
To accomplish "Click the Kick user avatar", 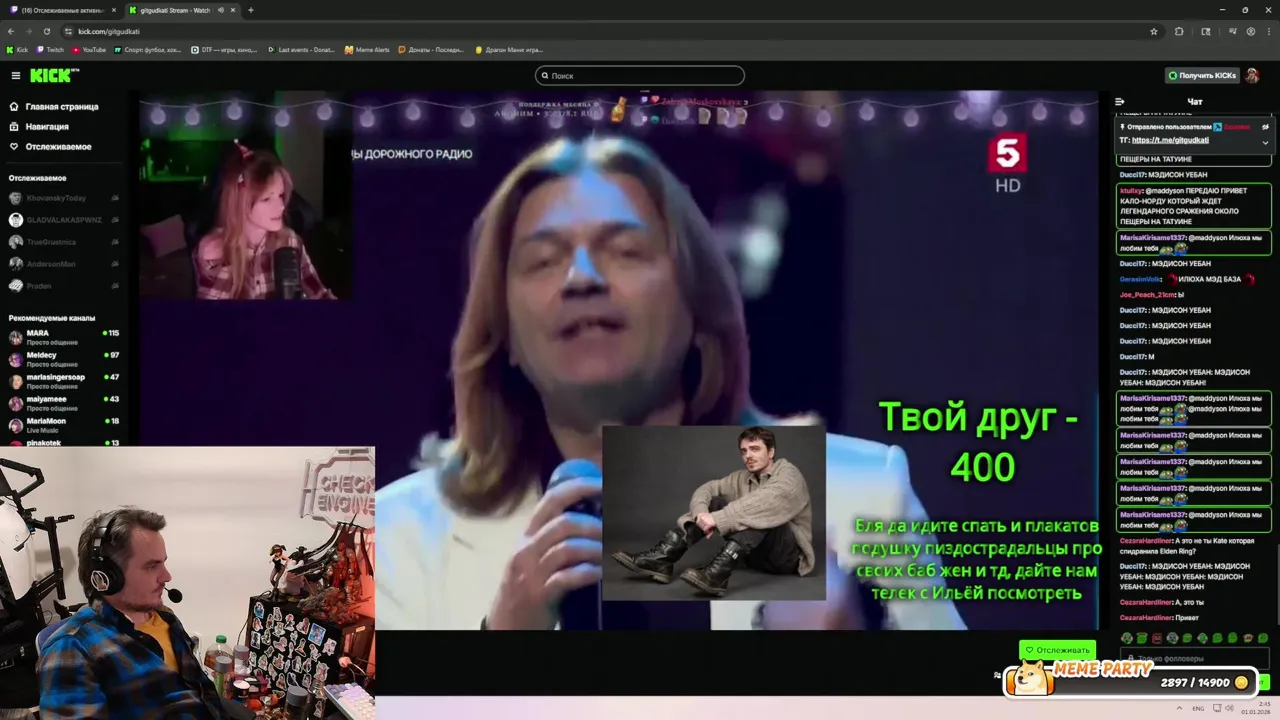I will point(1252,76).
